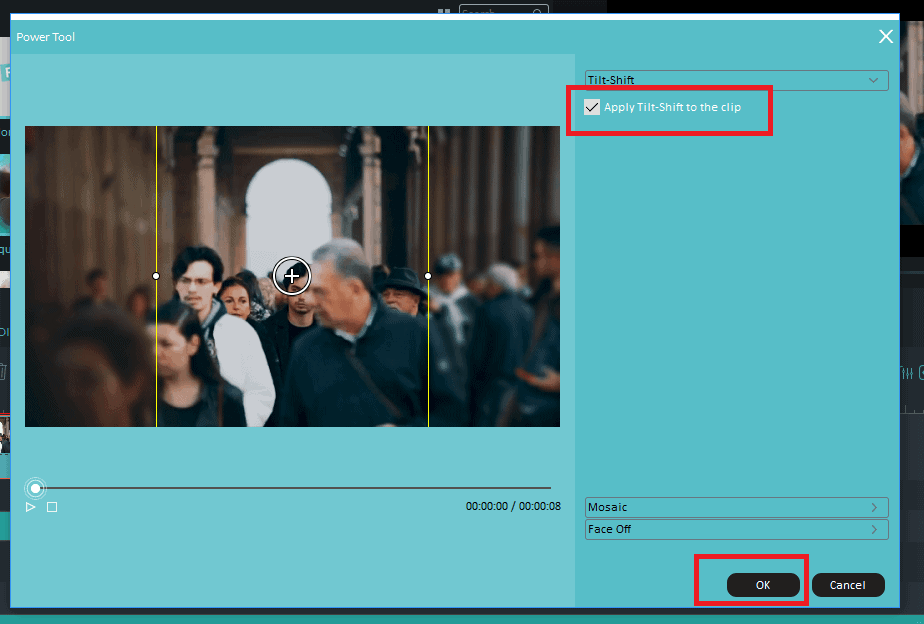Click the tilt-shift center crosshair handle

tap(292, 275)
